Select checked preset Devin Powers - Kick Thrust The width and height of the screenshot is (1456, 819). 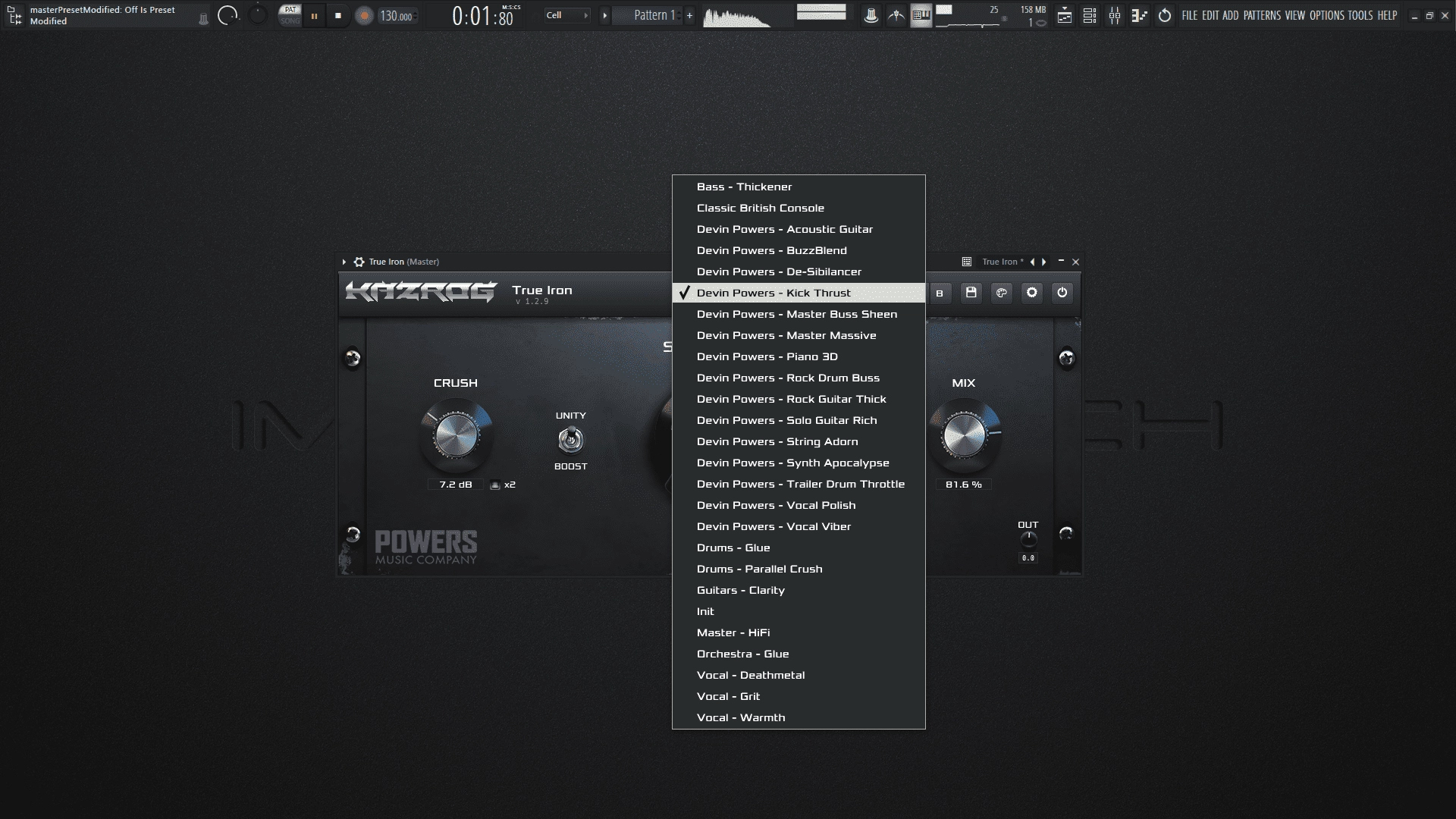click(x=799, y=293)
